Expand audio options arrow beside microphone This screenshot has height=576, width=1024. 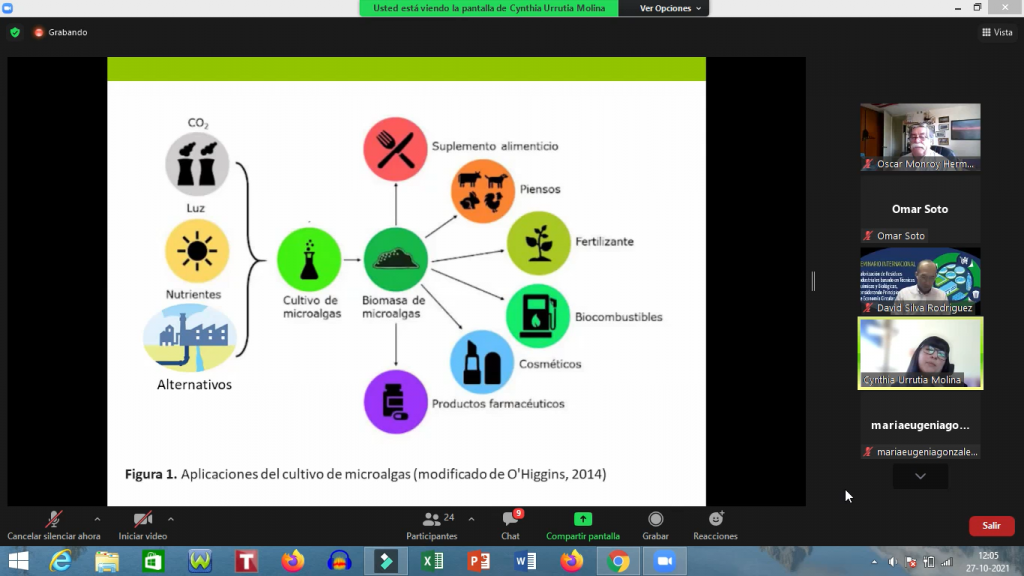coord(97,519)
